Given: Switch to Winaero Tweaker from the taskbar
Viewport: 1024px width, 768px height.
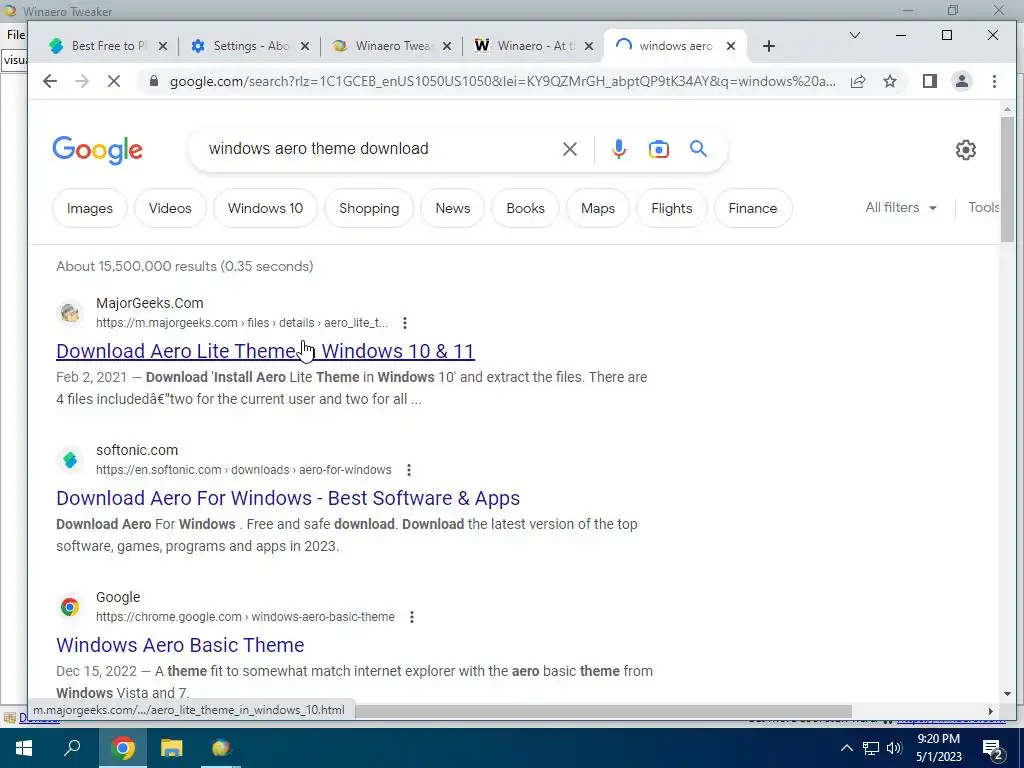Looking at the screenshot, I should click(221, 748).
